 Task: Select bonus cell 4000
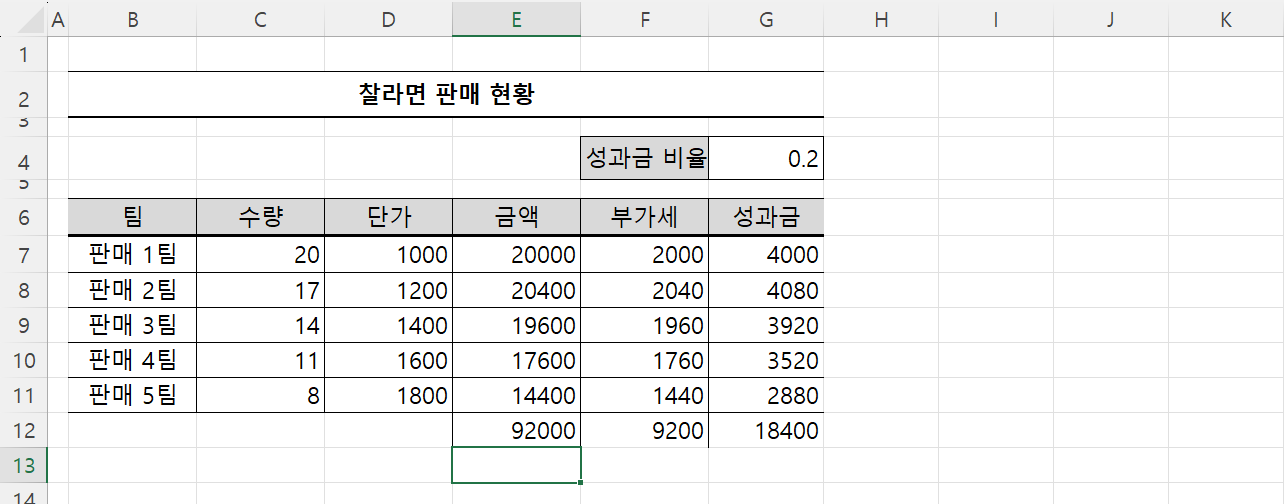766,255
